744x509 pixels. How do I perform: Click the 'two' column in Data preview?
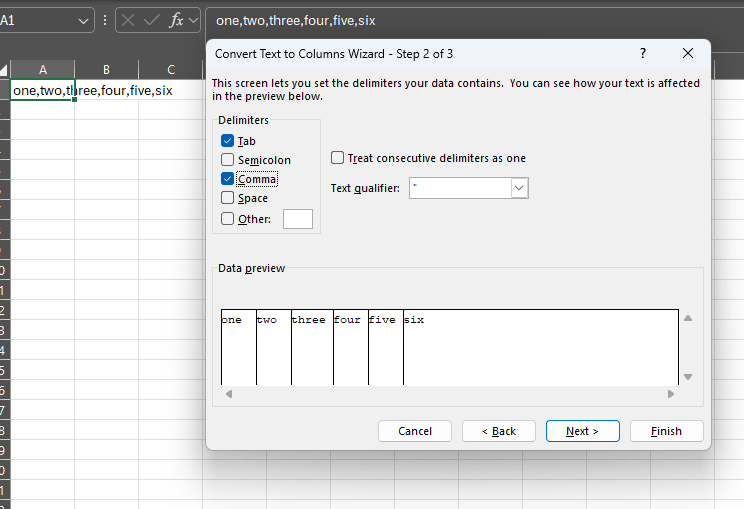click(274, 347)
